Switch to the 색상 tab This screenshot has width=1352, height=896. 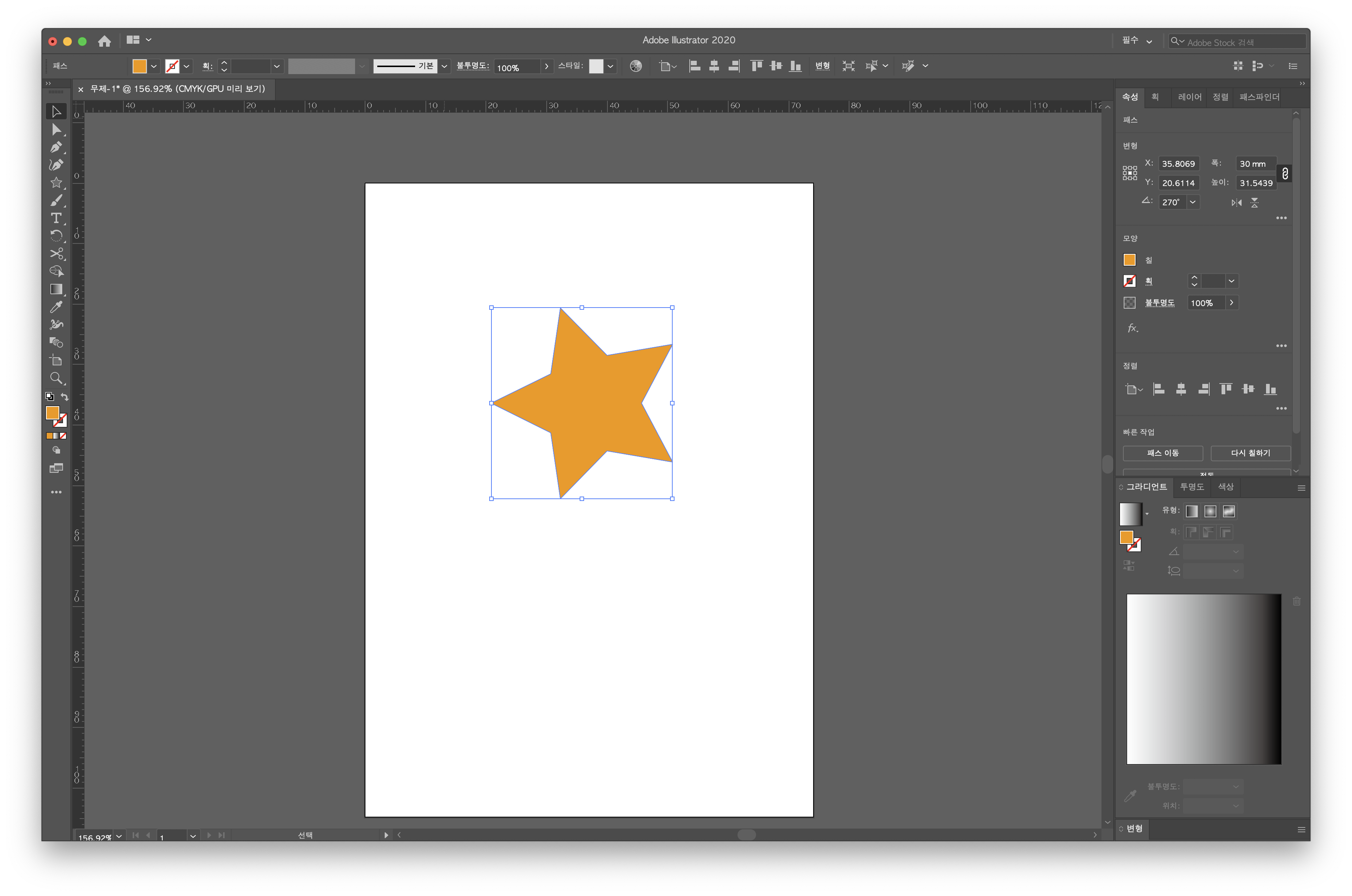(1226, 487)
